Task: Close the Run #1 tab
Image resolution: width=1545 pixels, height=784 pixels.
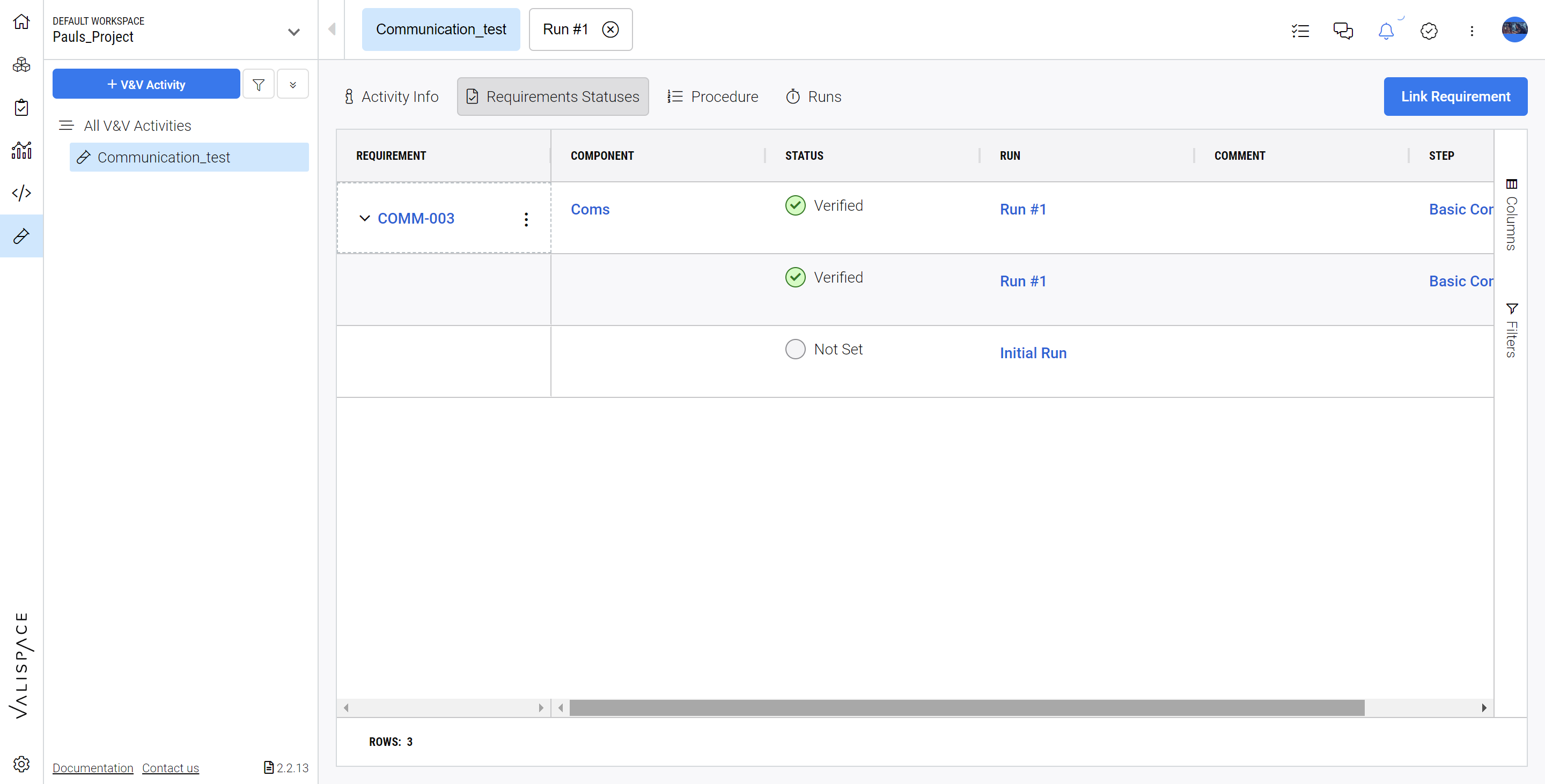Action: click(610, 29)
